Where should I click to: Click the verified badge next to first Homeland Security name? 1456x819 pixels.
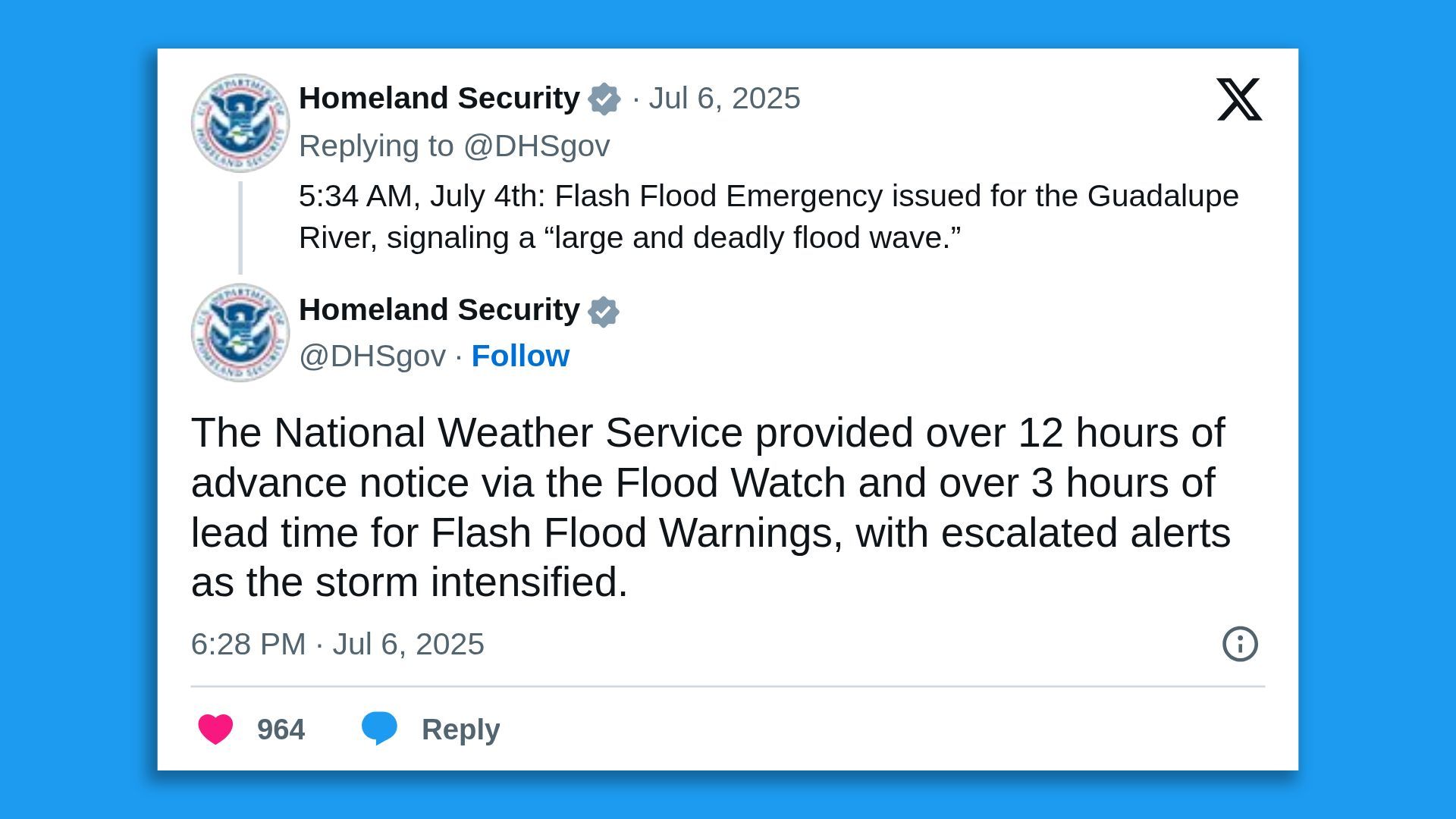pos(603,97)
